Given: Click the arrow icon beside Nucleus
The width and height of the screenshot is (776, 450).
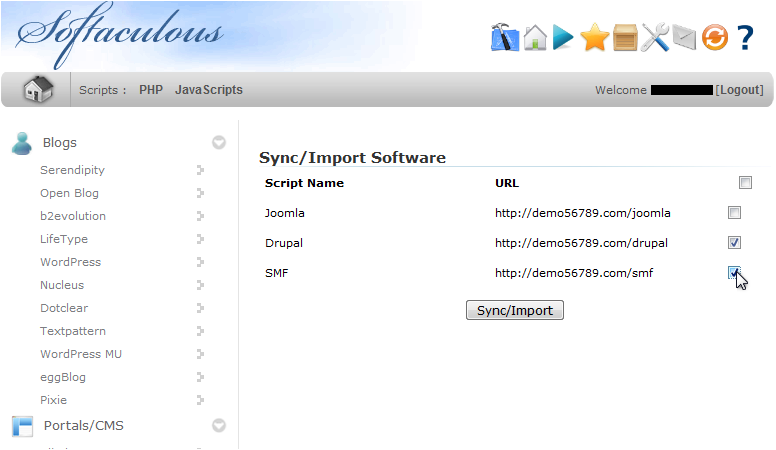Looking at the screenshot, I should click(200, 285).
